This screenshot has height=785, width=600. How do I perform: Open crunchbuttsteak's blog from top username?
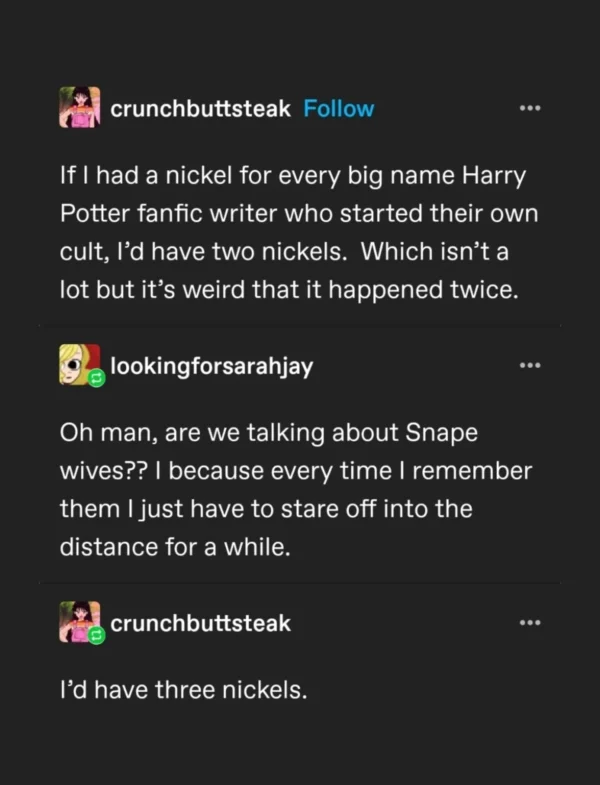tap(200, 108)
